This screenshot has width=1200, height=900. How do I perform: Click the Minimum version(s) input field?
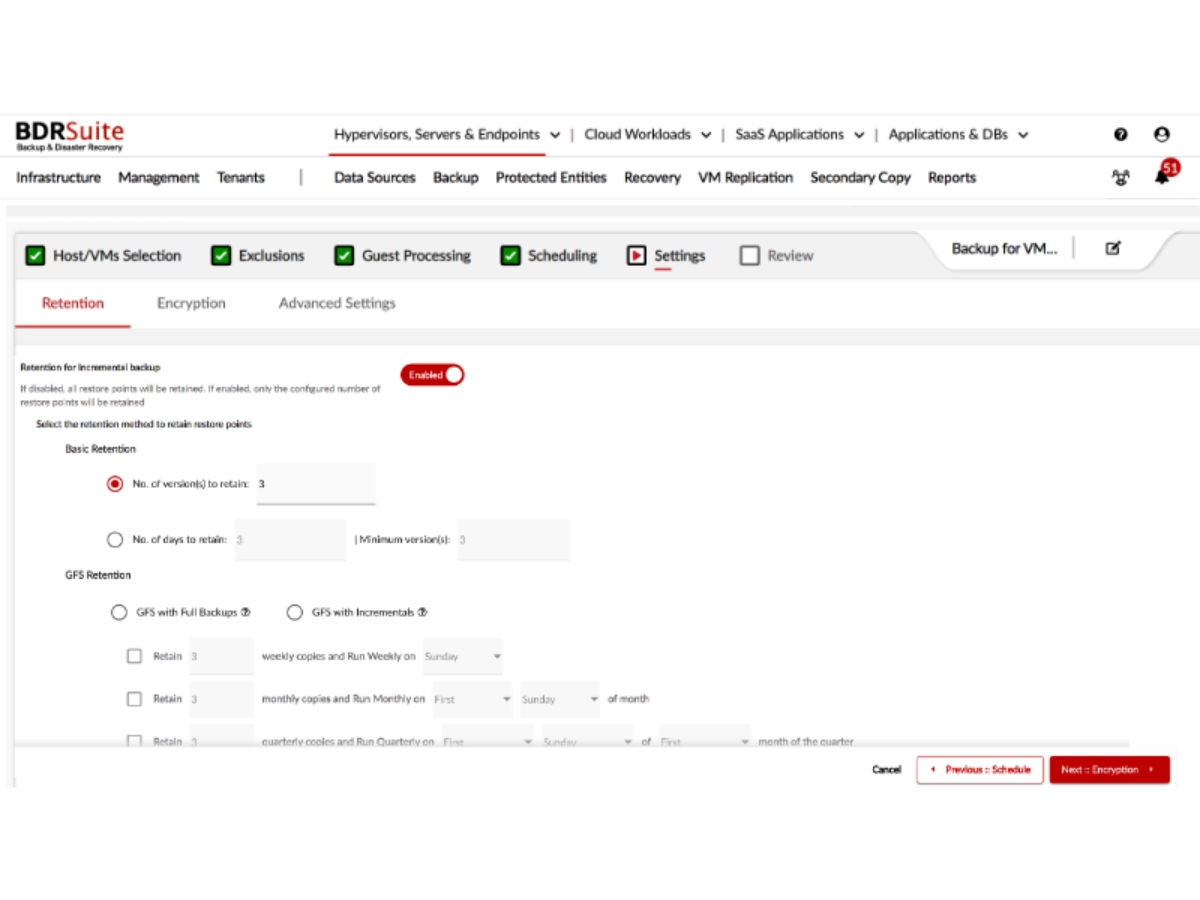[x=513, y=540]
